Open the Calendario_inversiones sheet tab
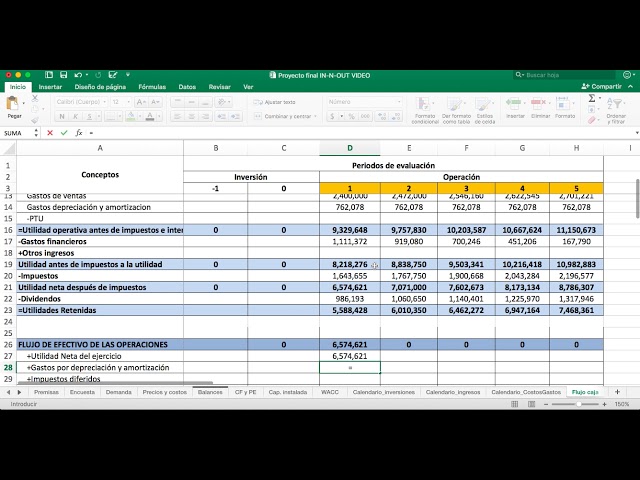This screenshot has width=640, height=480. pos(384,392)
